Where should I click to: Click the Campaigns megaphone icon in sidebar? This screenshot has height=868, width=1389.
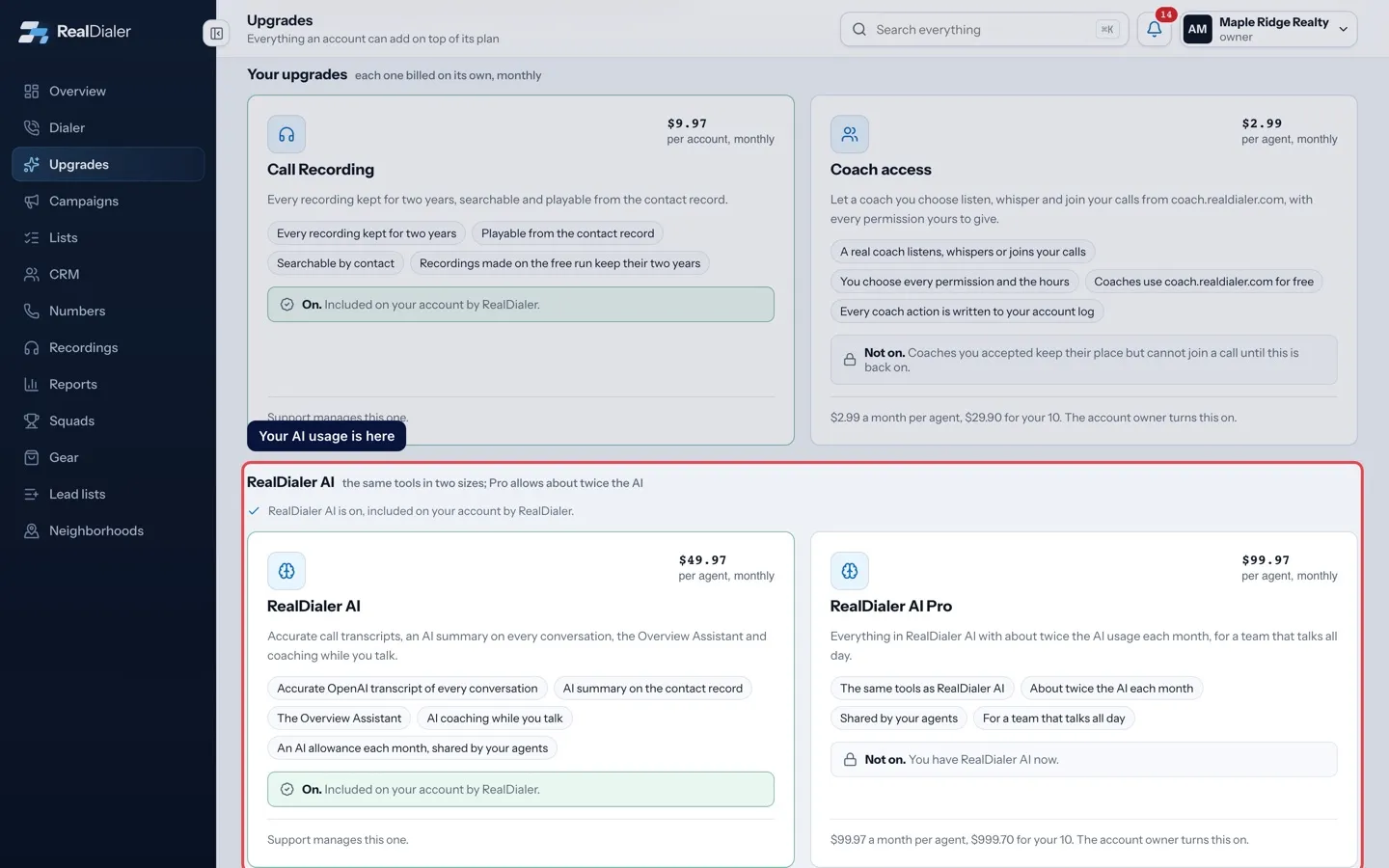[x=32, y=202]
